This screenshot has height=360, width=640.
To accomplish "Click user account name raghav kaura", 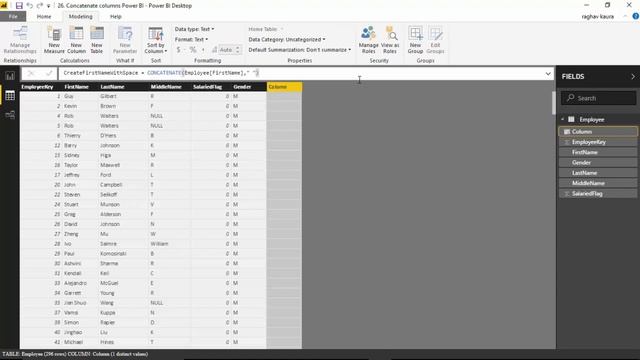I will (x=598, y=16).
